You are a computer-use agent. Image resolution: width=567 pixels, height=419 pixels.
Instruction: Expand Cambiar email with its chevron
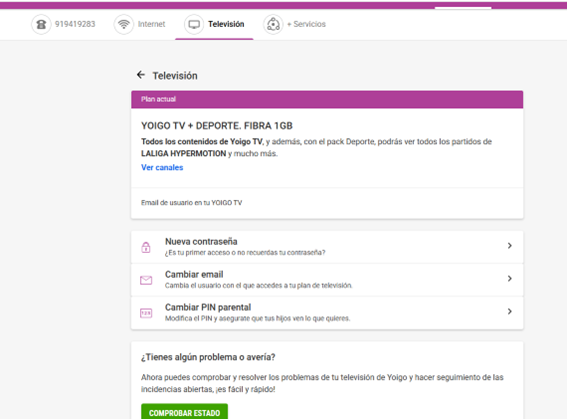tap(510, 278)
